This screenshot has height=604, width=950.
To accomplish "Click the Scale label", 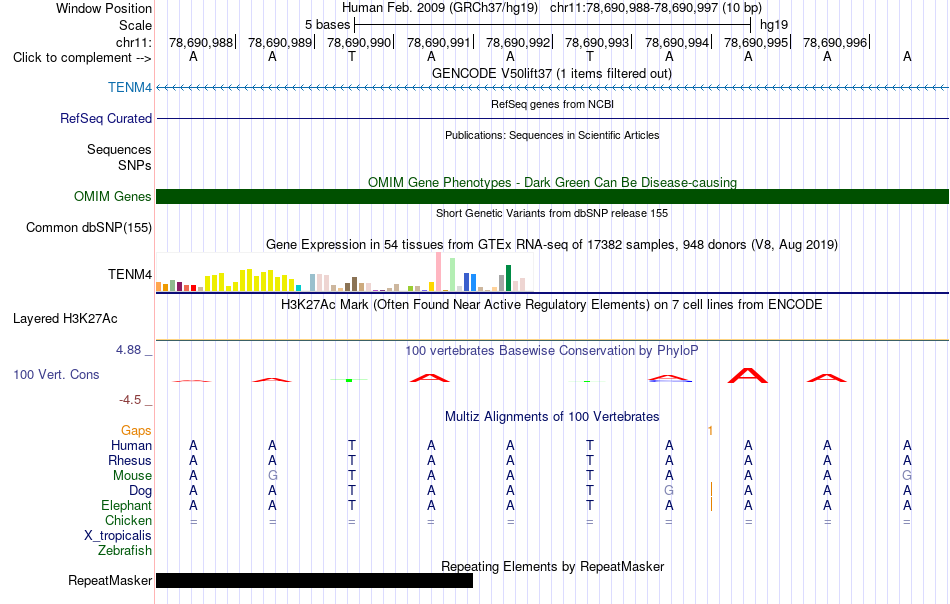I will point(135,25).
